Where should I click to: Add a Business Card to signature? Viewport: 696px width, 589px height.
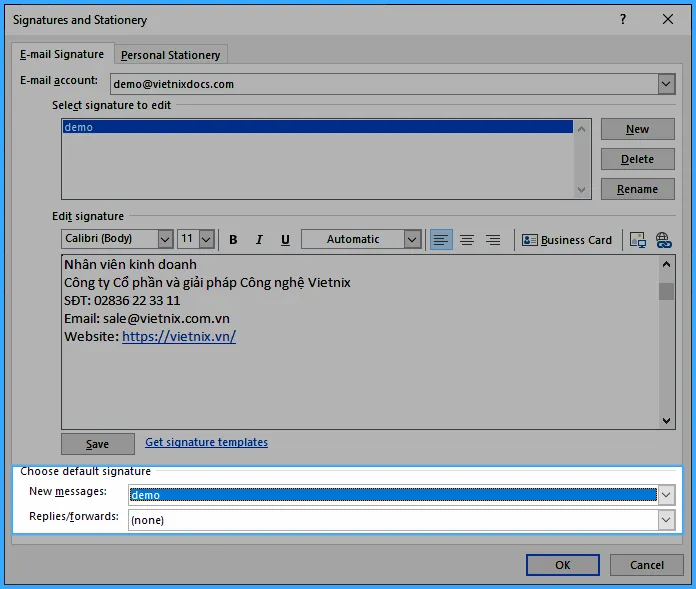(567, 240)
